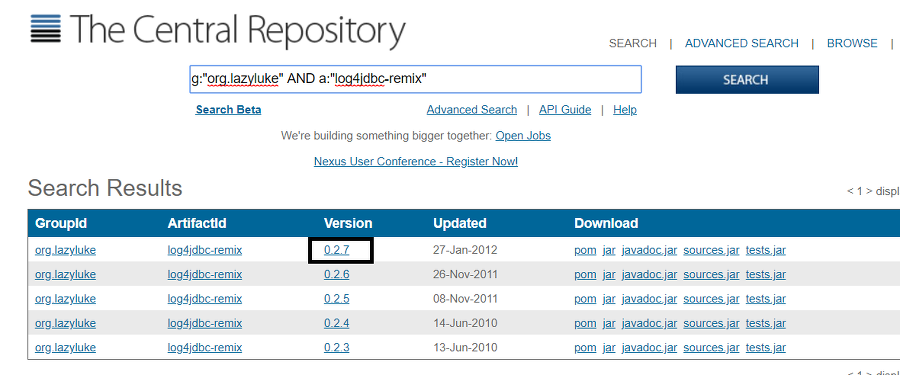Open version 0.2.7 link

[336, 250]
